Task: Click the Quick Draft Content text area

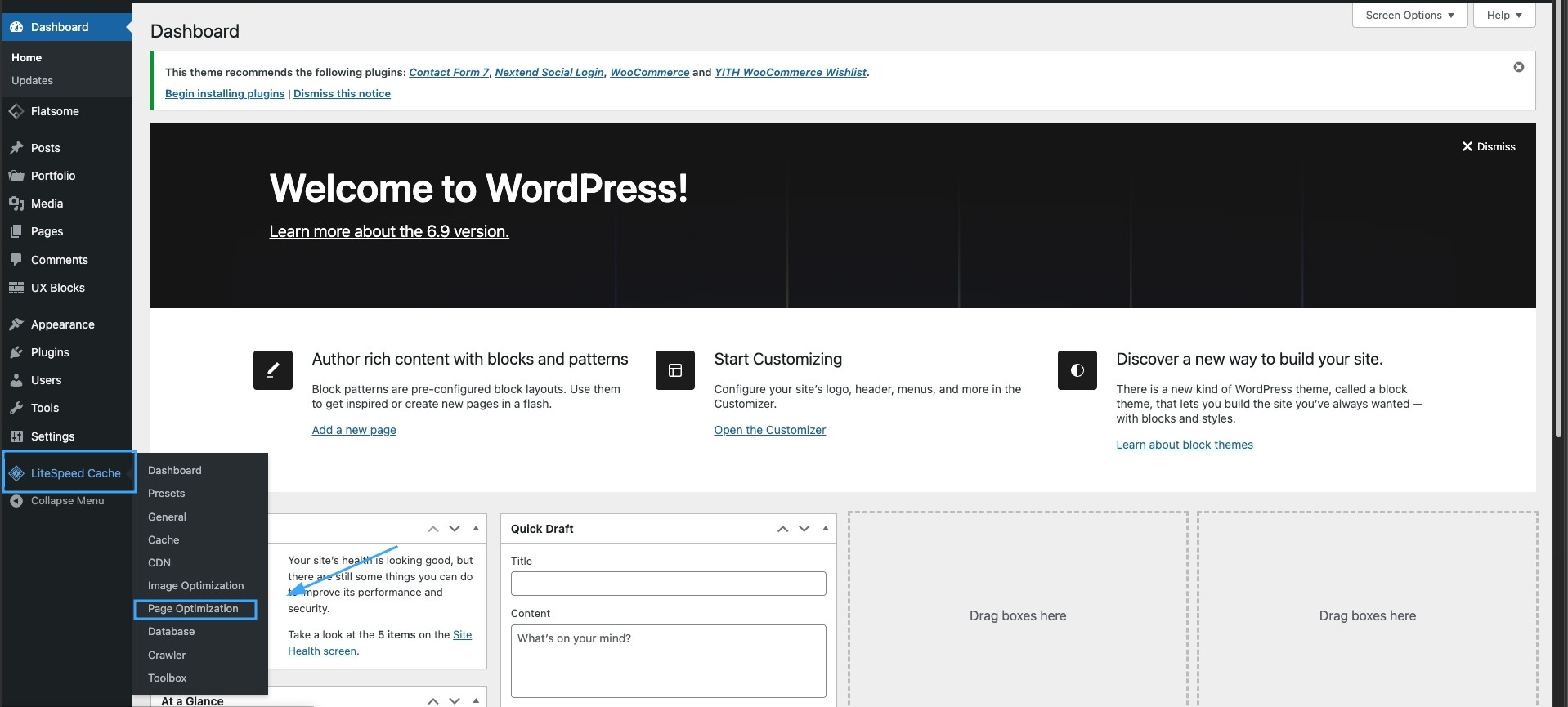Action: point(669,661)
